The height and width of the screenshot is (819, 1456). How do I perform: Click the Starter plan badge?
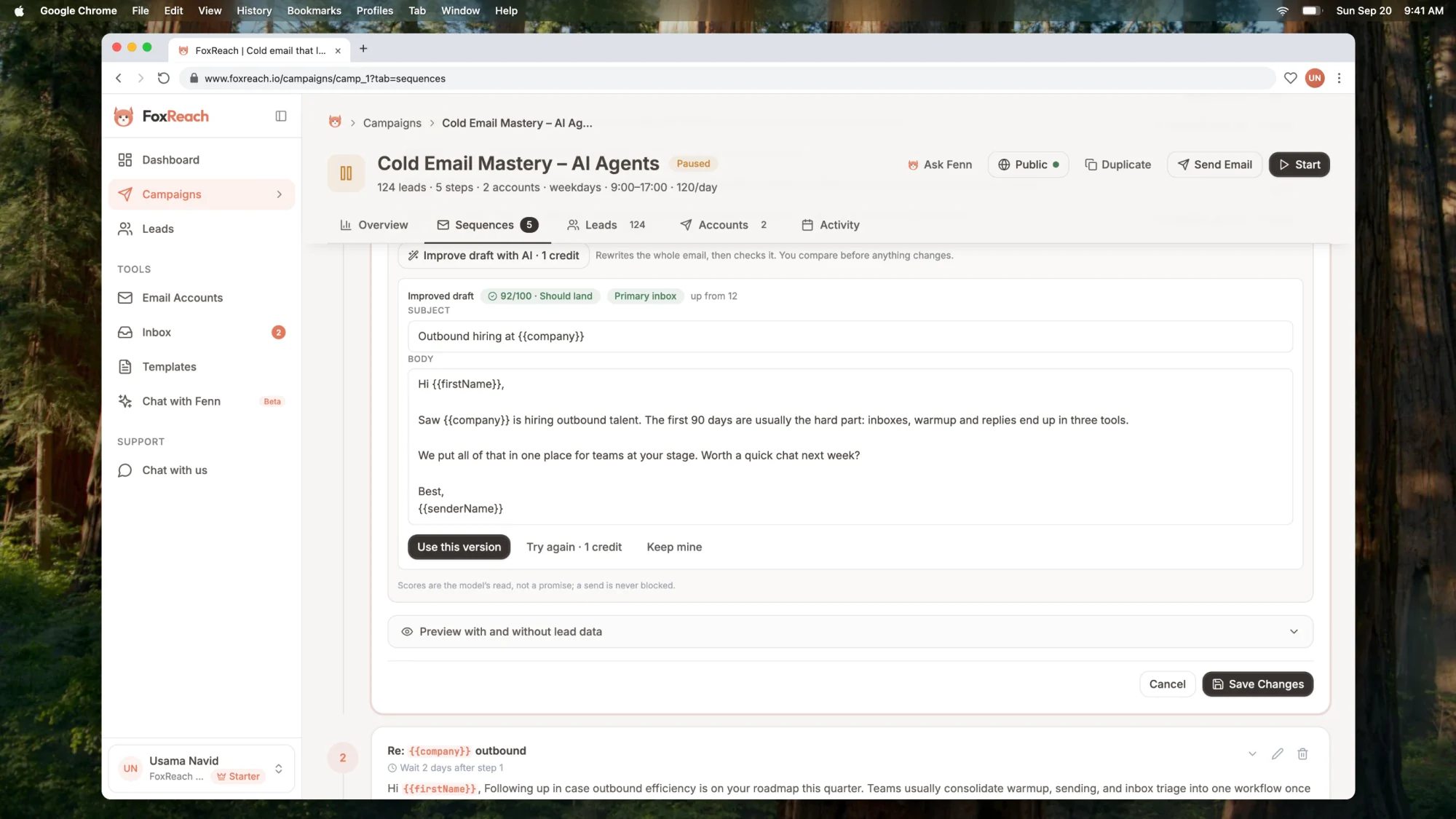click(x=238, y=777)
